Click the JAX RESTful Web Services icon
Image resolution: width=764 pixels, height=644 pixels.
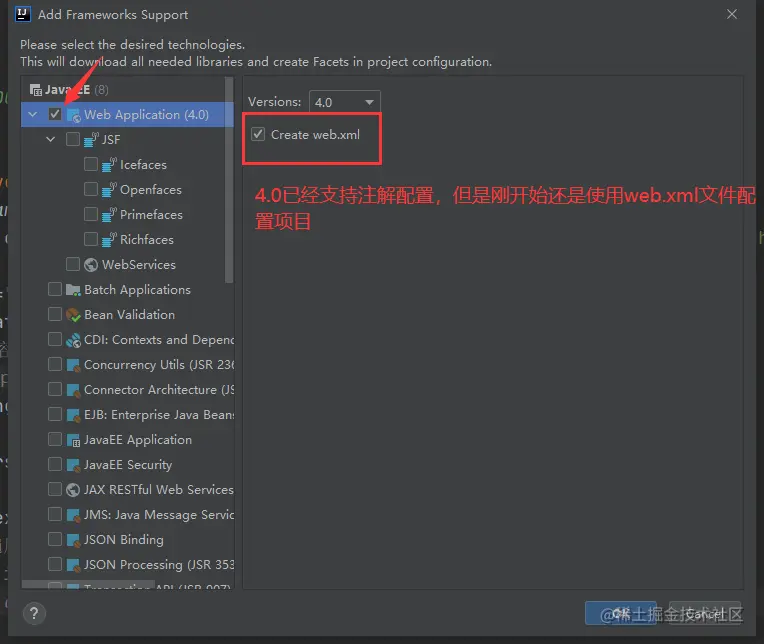pyautogui.click(x=73, y=490)
